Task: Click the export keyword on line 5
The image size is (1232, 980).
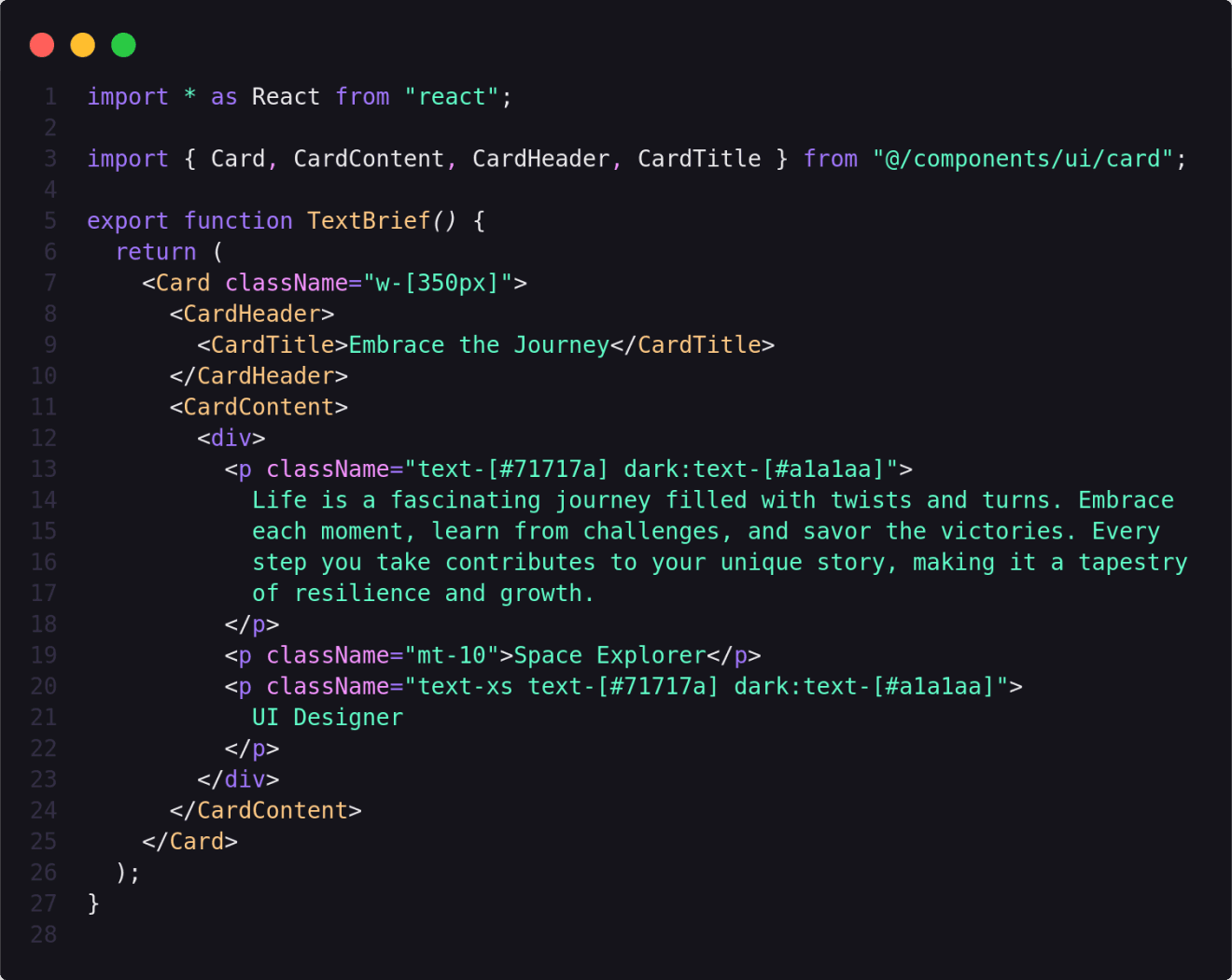Action: (x=128, y=221)
